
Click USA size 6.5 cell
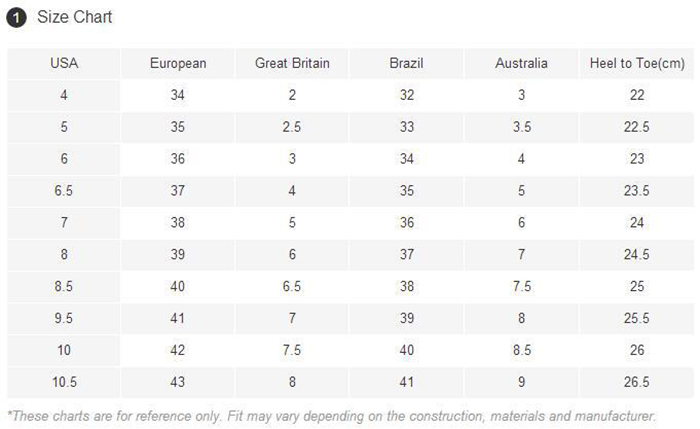pyautogui.click(x=64, y=191)
